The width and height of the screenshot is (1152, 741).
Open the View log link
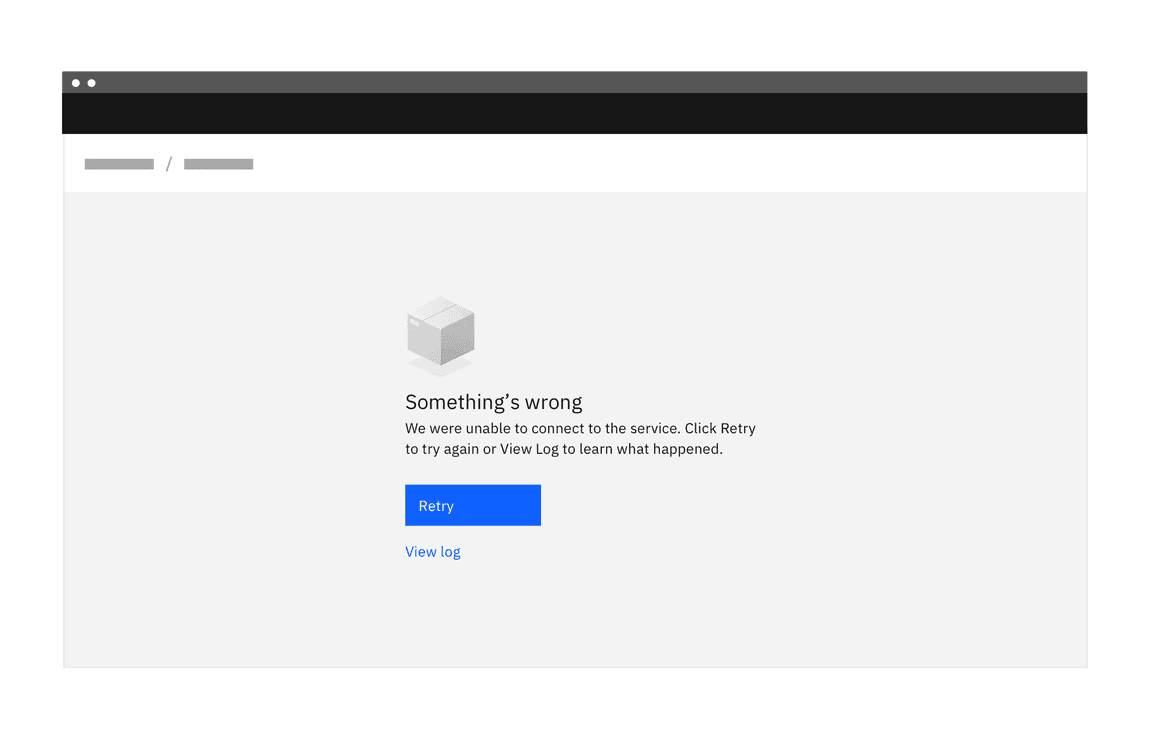(432, 551)
